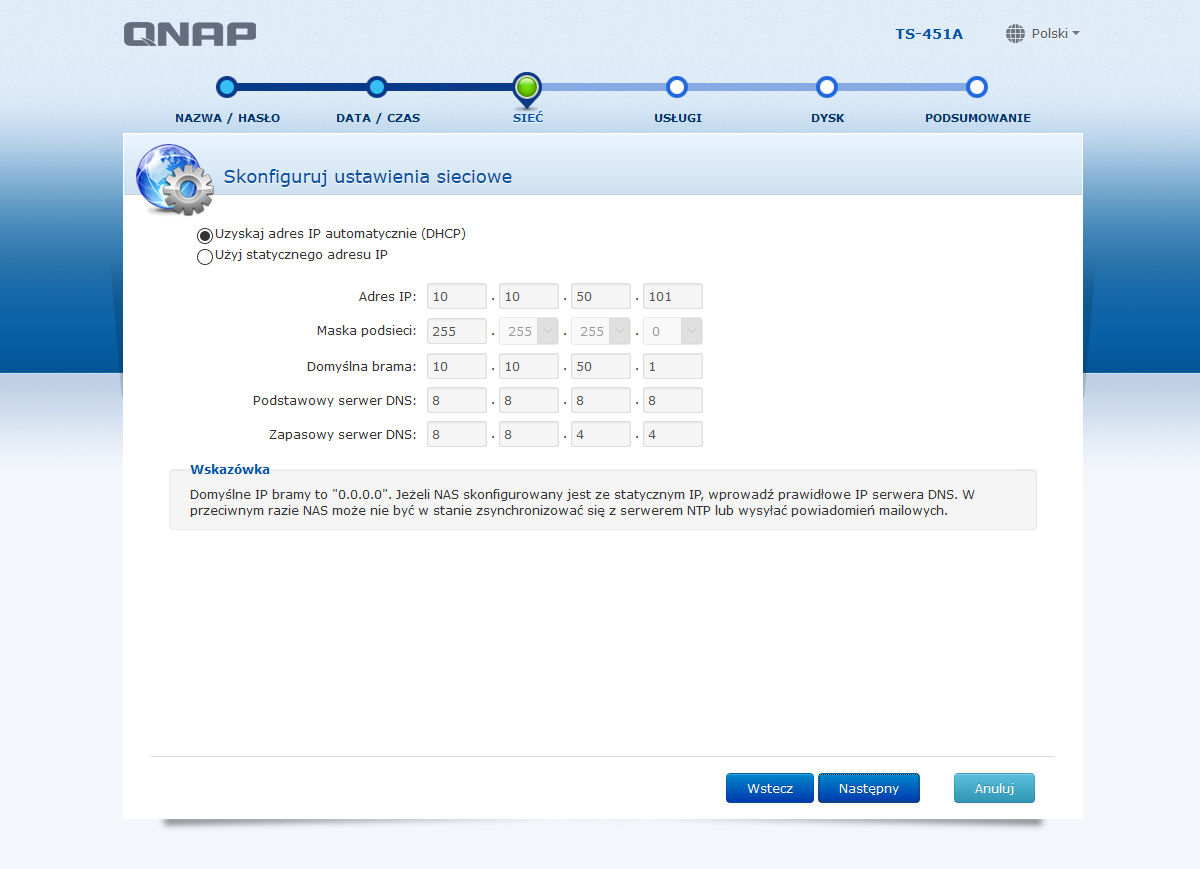Open third Maska podsieci octet dropdown

click(x=601, y=331)
